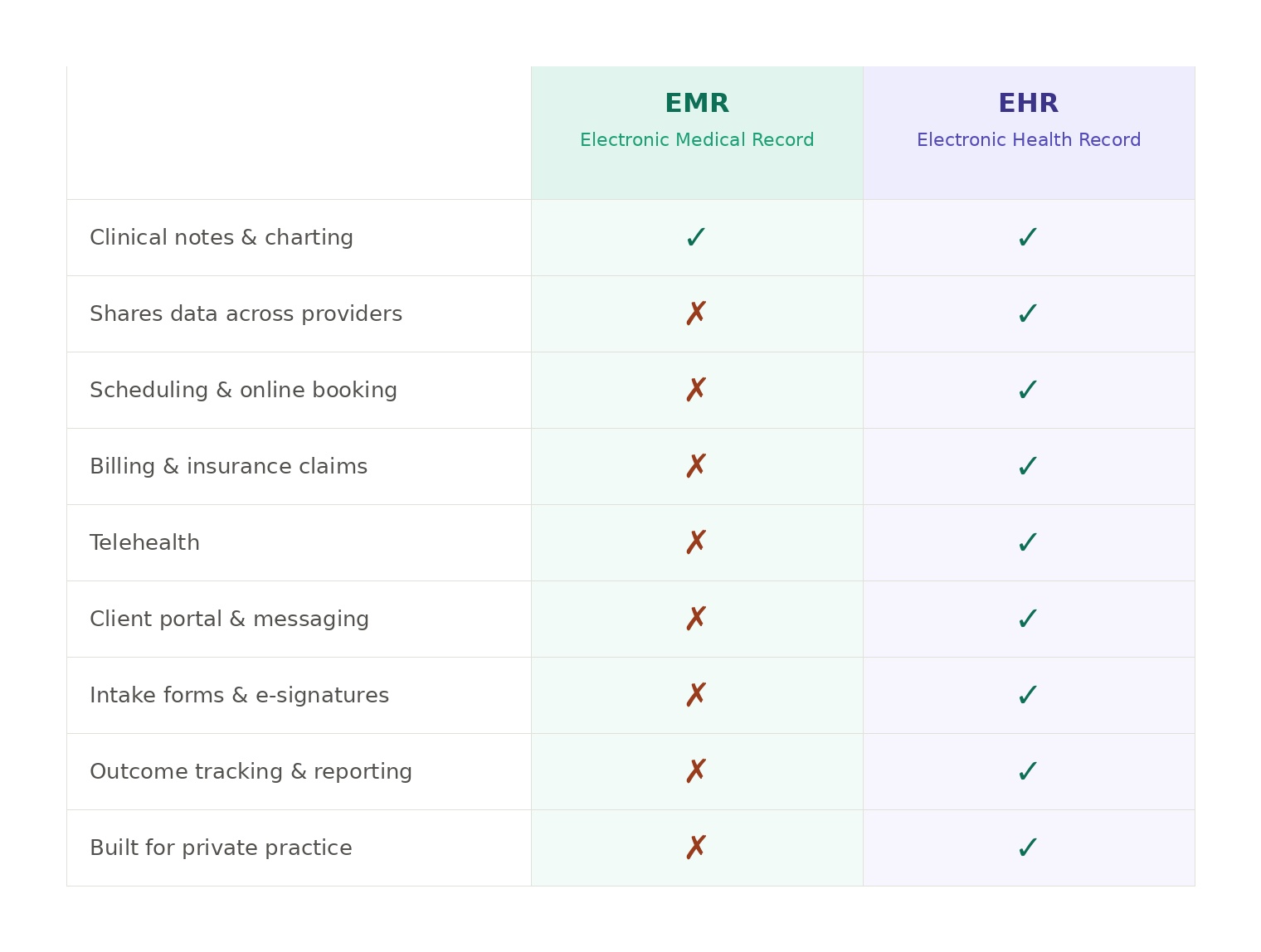Click the EHR checkmark for Clinical notes & charting

pos(1028,238)
